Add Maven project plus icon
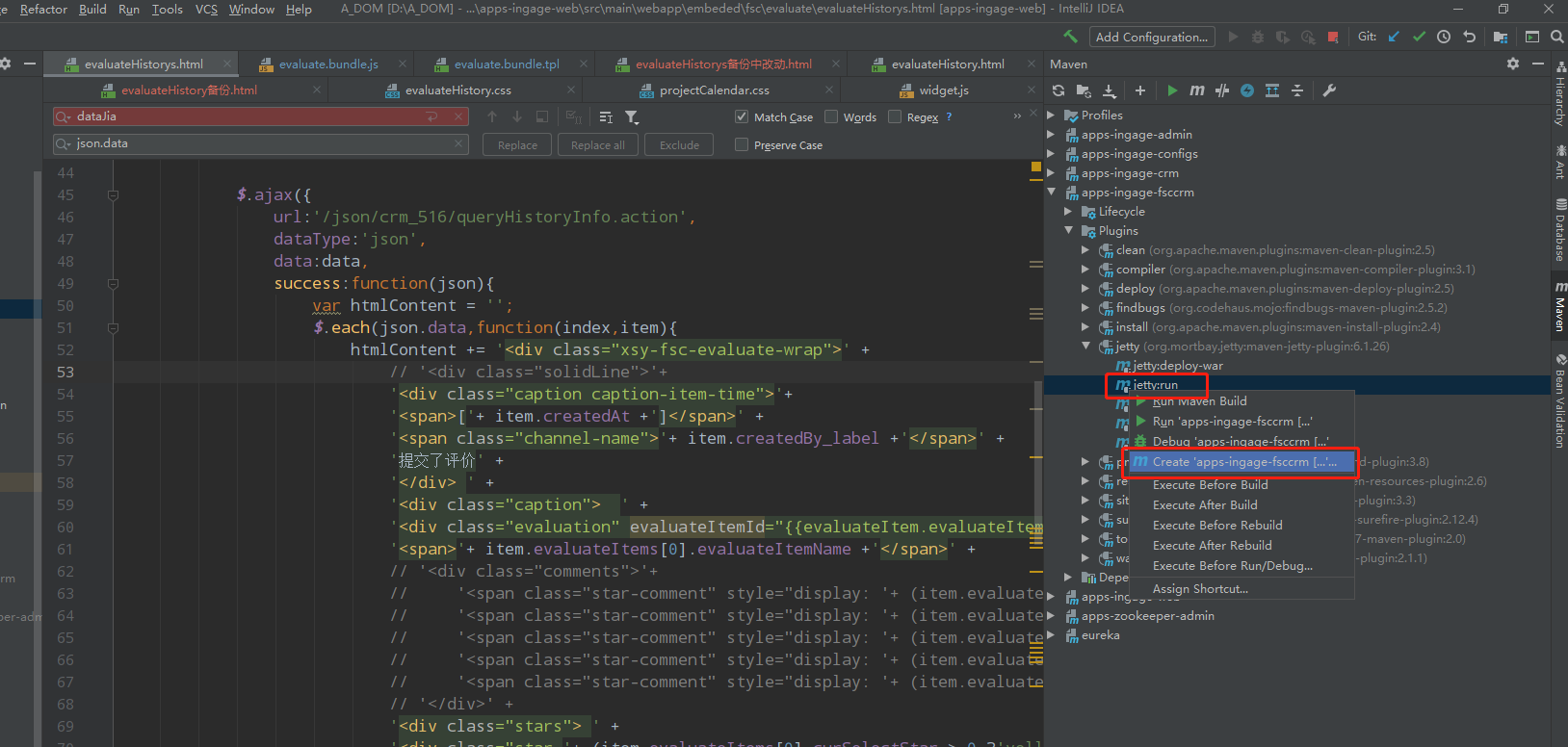 point(1140,90)
